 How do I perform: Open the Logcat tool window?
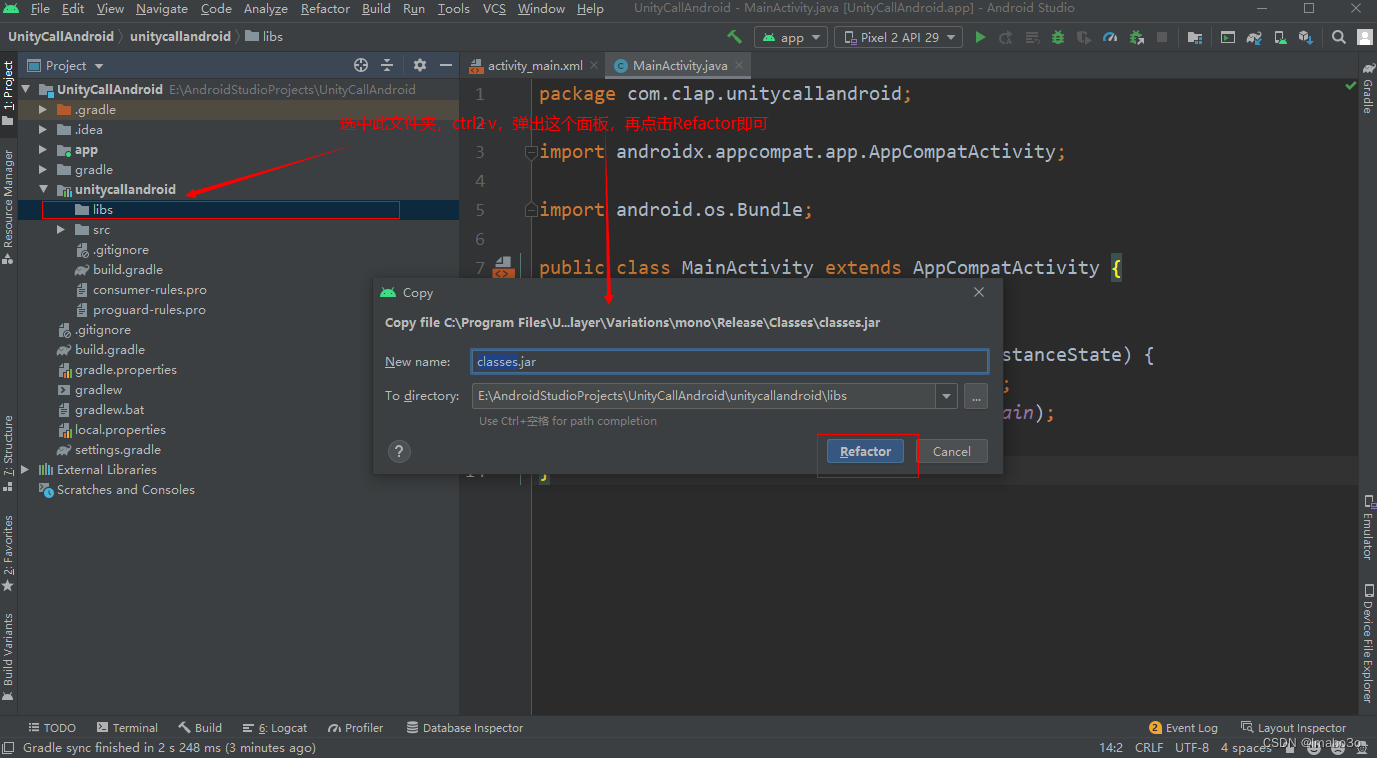[274, 728]
